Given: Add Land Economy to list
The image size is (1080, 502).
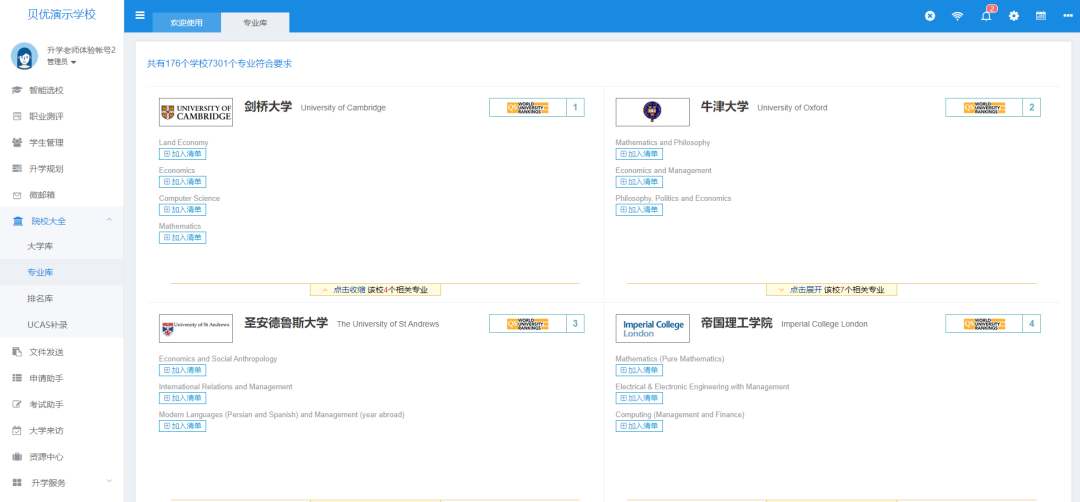Looking at the screenshot, I should (x=183, y=154).
